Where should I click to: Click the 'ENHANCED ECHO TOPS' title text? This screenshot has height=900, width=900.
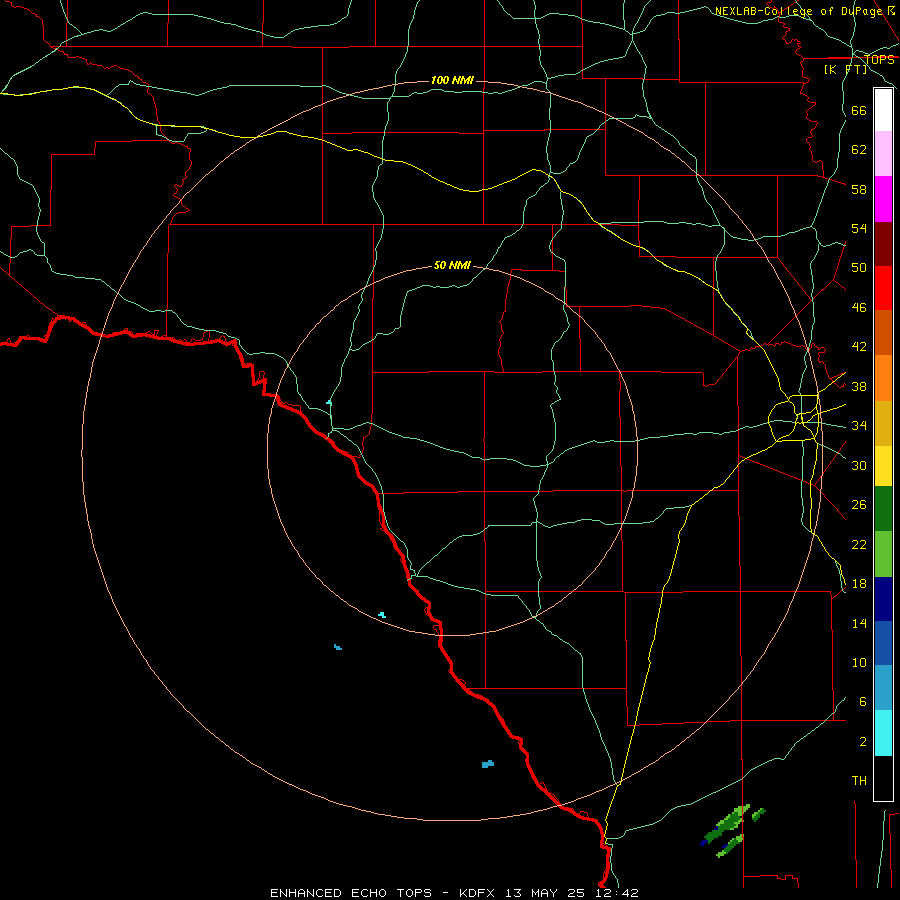(351, 893)
